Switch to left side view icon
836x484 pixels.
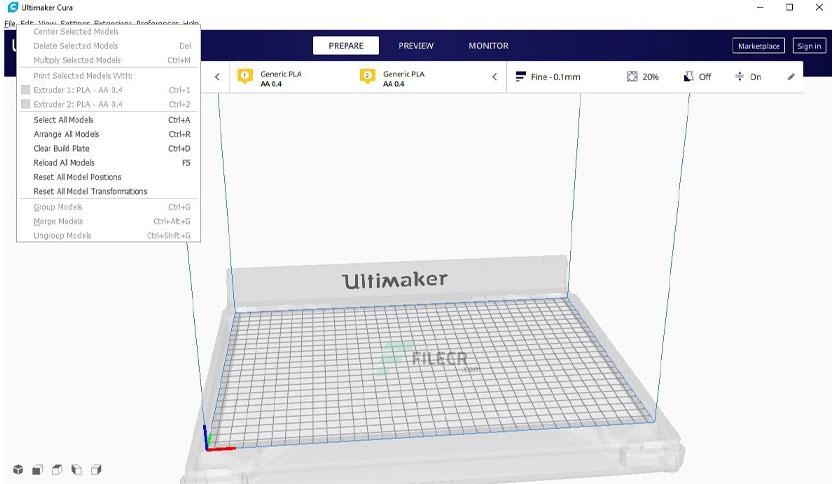pyautogui.click(x=77, y=470)
